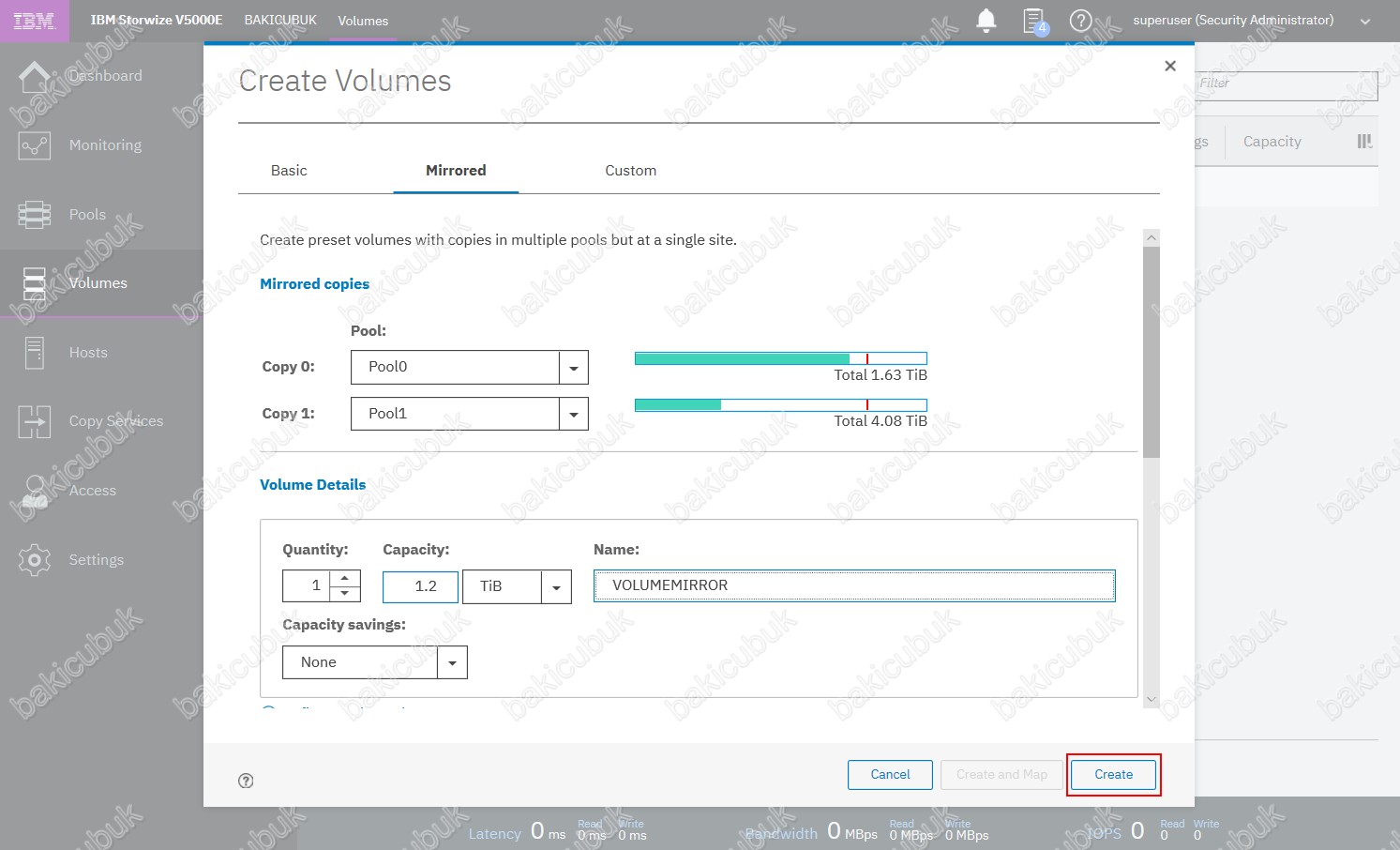Open the Volumes sidebar icon
1400x850 pixels.
pos(35,283)
